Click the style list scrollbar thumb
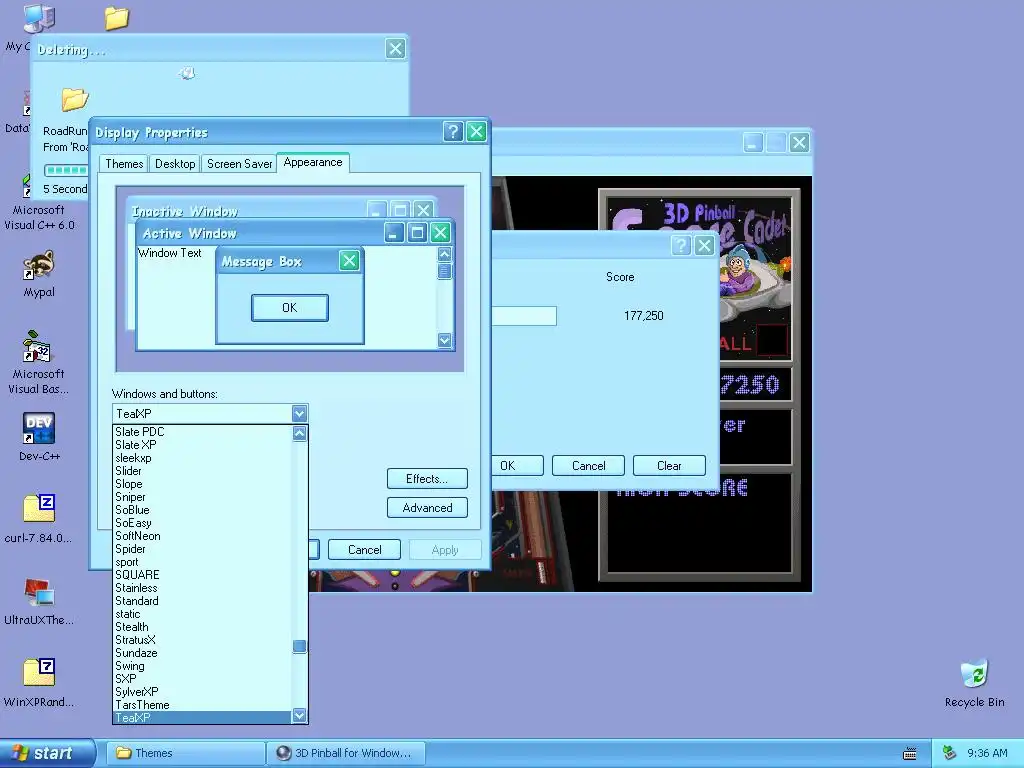Screen dimensions: 1024x768 coord(299,646)
